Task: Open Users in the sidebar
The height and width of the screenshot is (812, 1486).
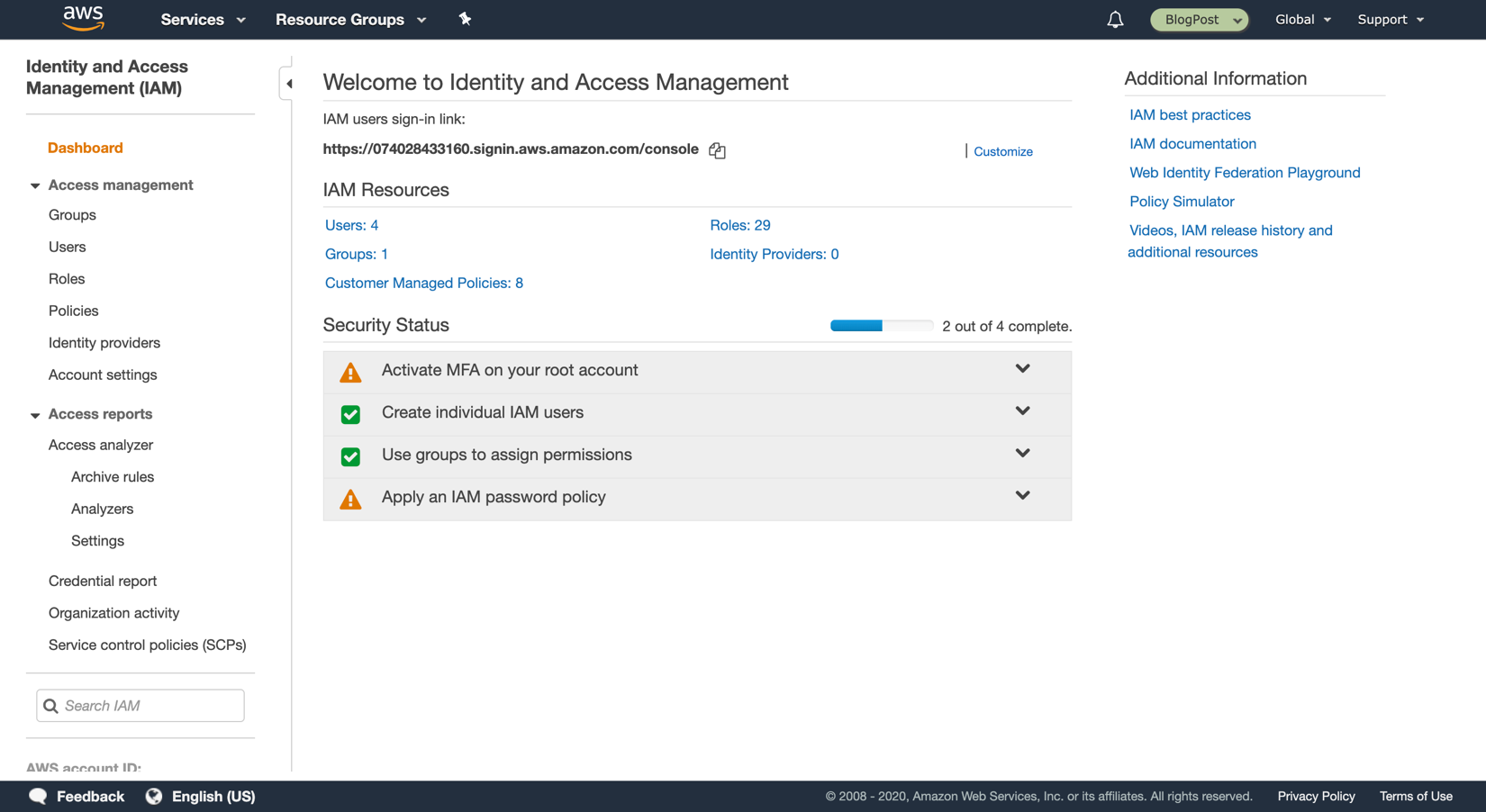Action: coord(68,247)
